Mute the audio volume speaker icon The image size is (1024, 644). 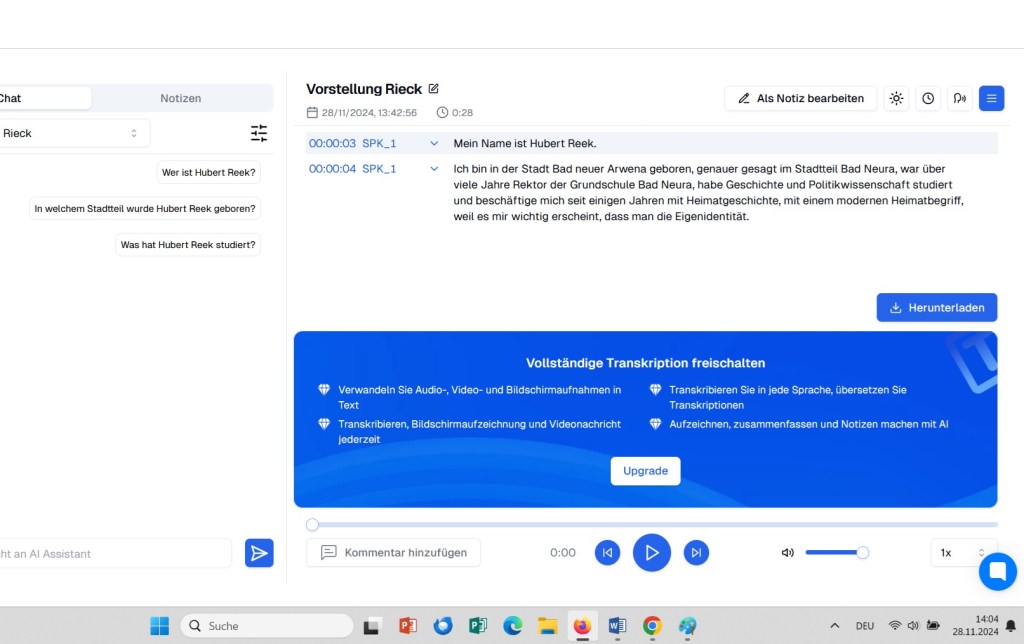tap(788, 552)
